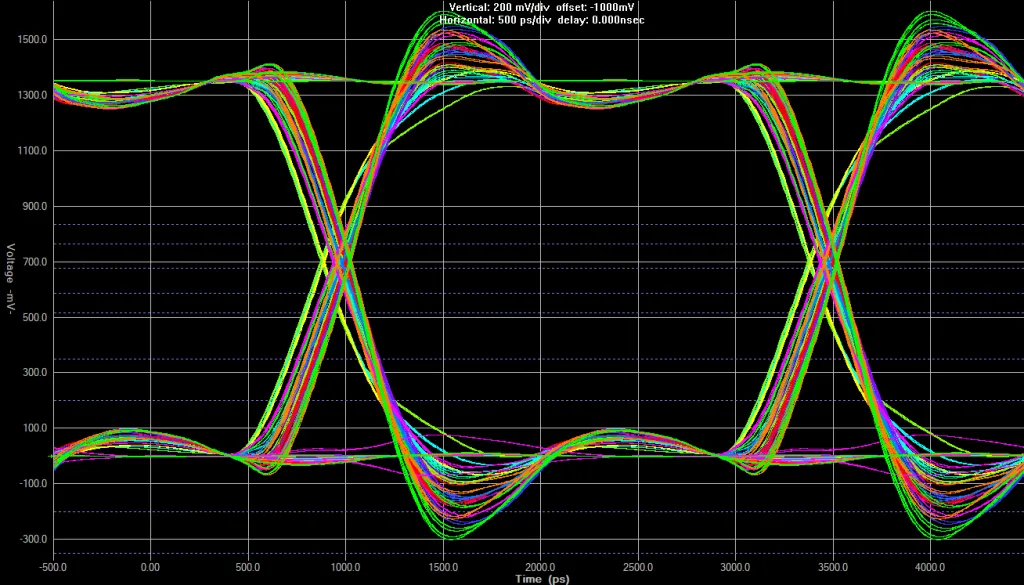Click the Horizontal 500 ps/div delay header text
1024x585 pixels.
[541, 20]
